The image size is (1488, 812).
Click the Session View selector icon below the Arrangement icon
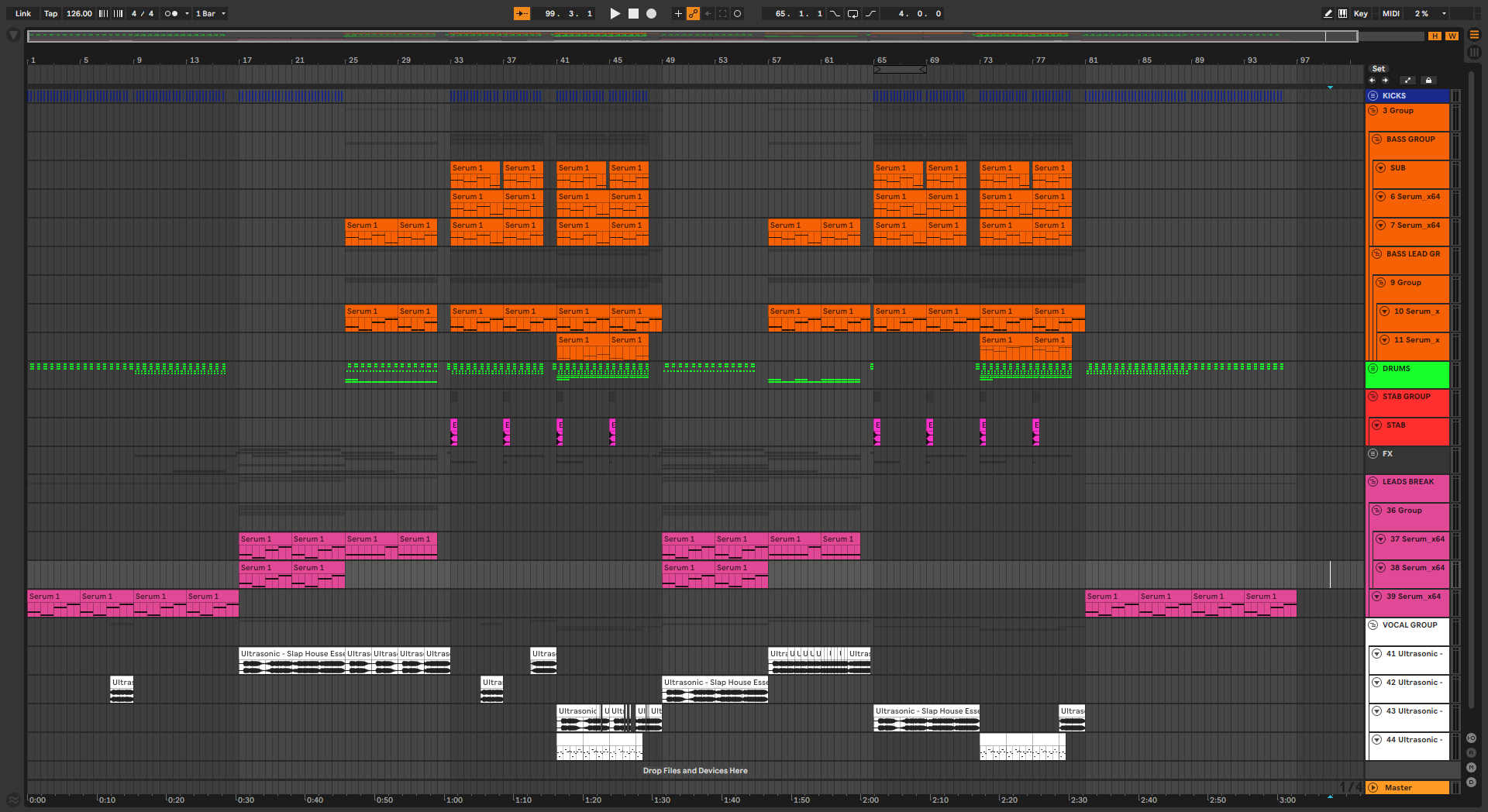click(1474, 53)
